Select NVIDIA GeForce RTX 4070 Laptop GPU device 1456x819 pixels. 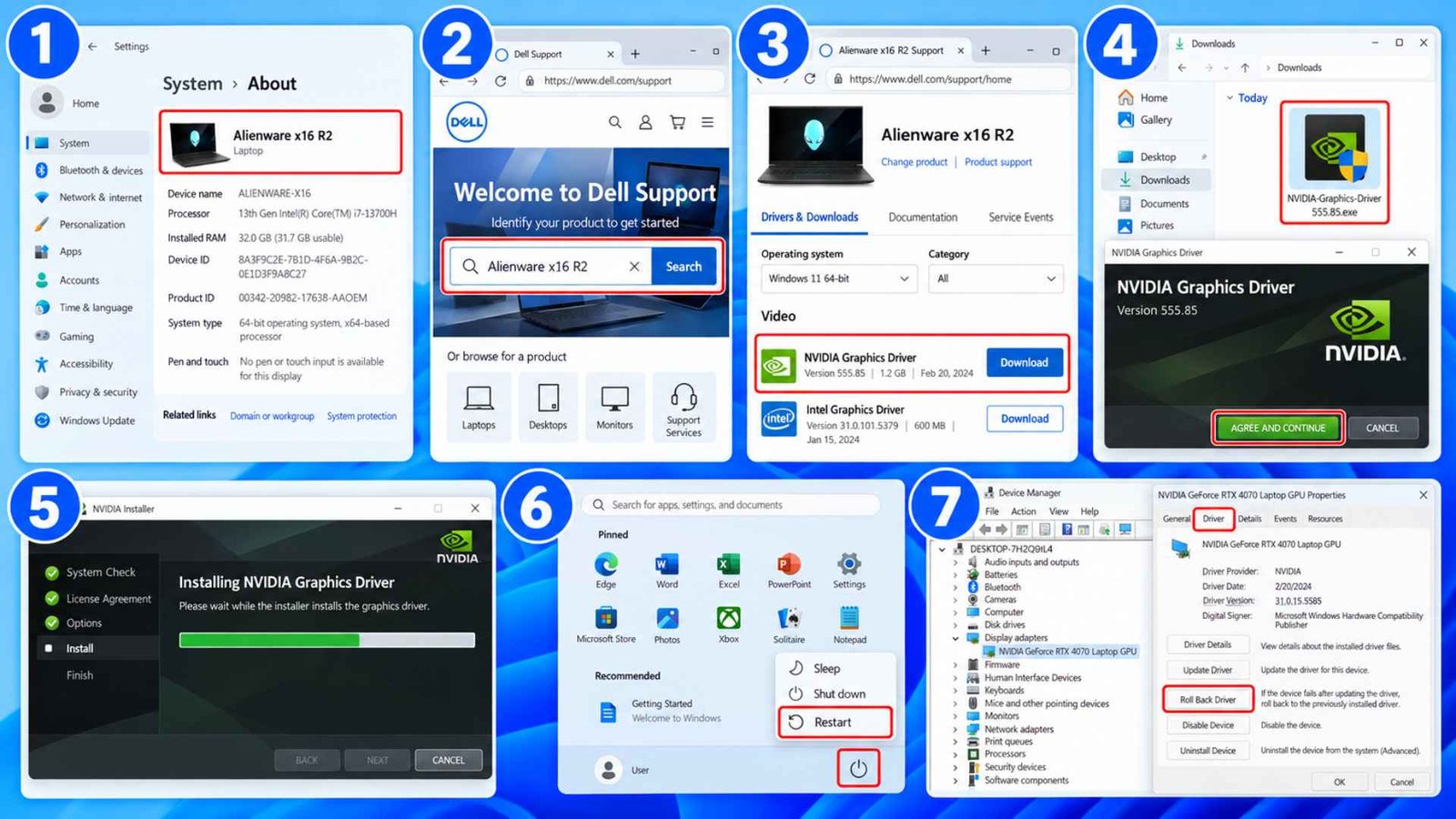1060,652
